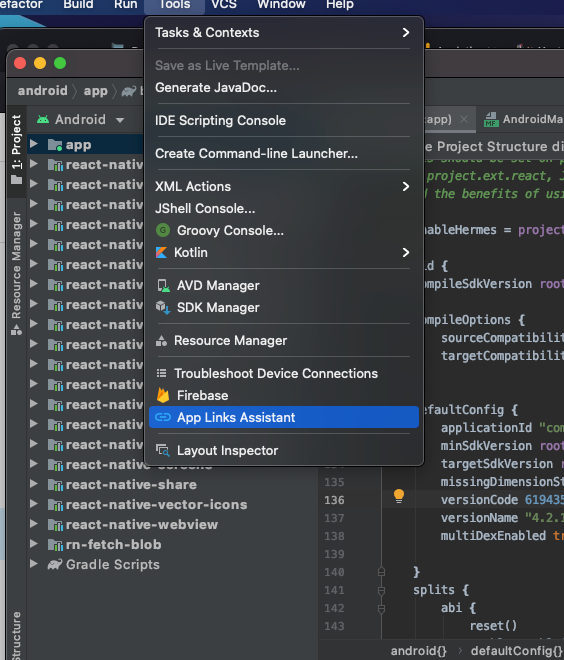Toggle the Resource Manager side panel
Viewport: 564px width, 660px height.
(x=16, y=273)
